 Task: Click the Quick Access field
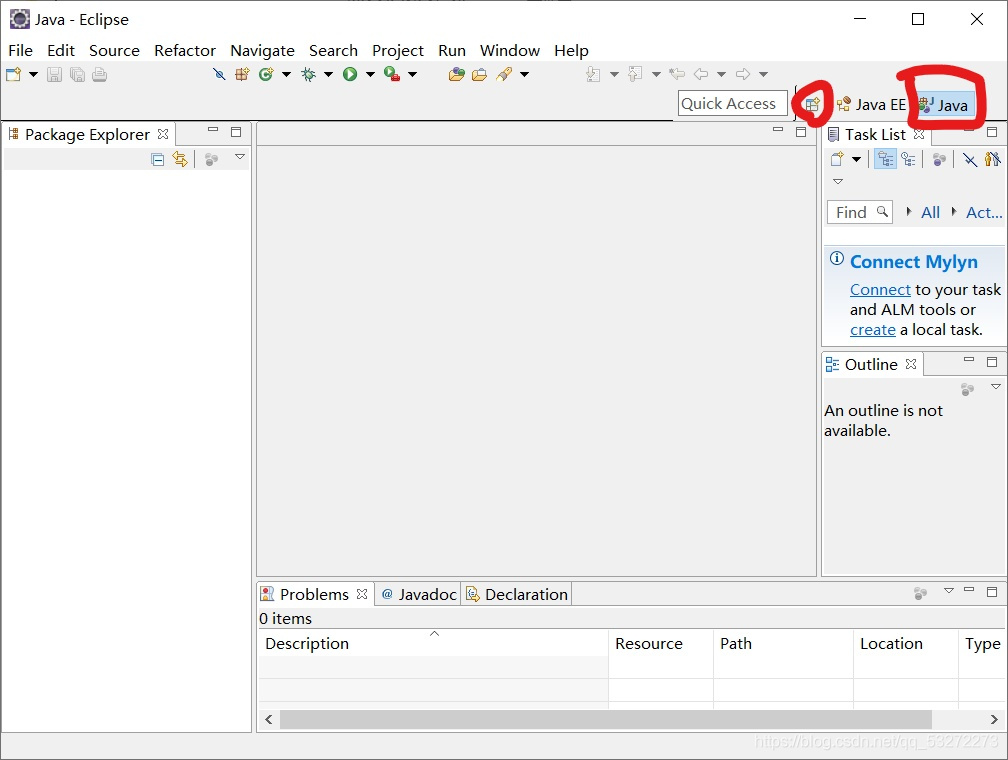click(733, 104)
